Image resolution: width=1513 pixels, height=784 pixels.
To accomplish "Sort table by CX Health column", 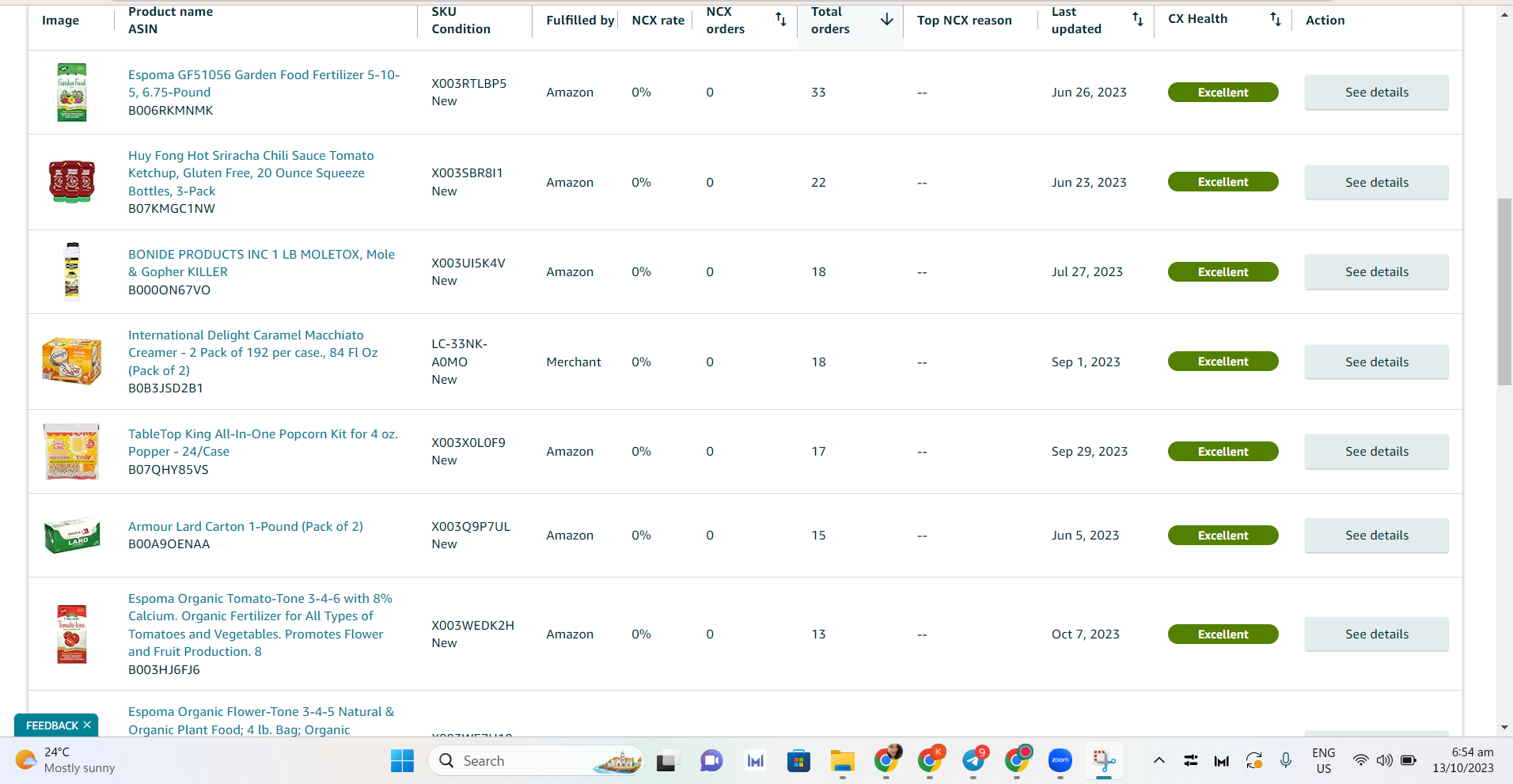I will coord(1275,20).
